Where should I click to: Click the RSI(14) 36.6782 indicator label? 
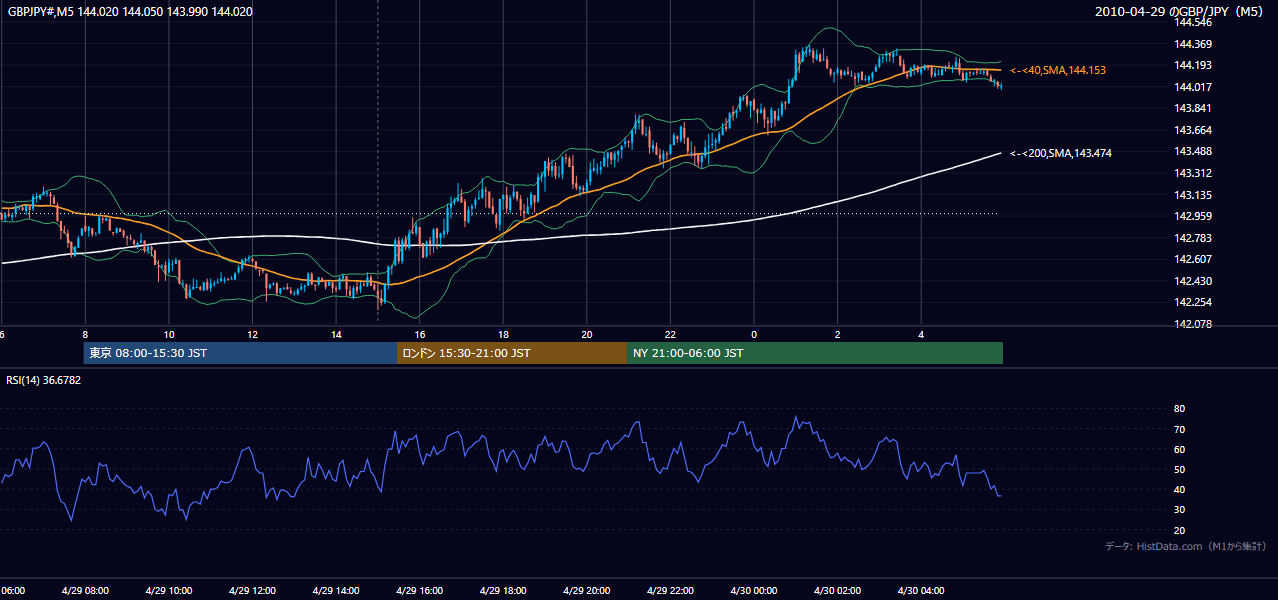44,380
